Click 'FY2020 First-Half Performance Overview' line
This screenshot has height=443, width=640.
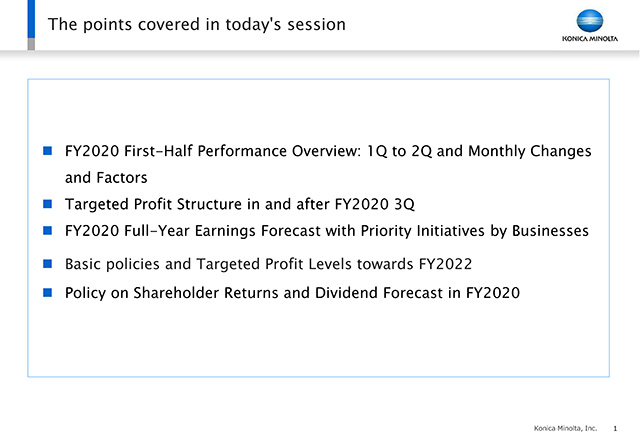328,151
